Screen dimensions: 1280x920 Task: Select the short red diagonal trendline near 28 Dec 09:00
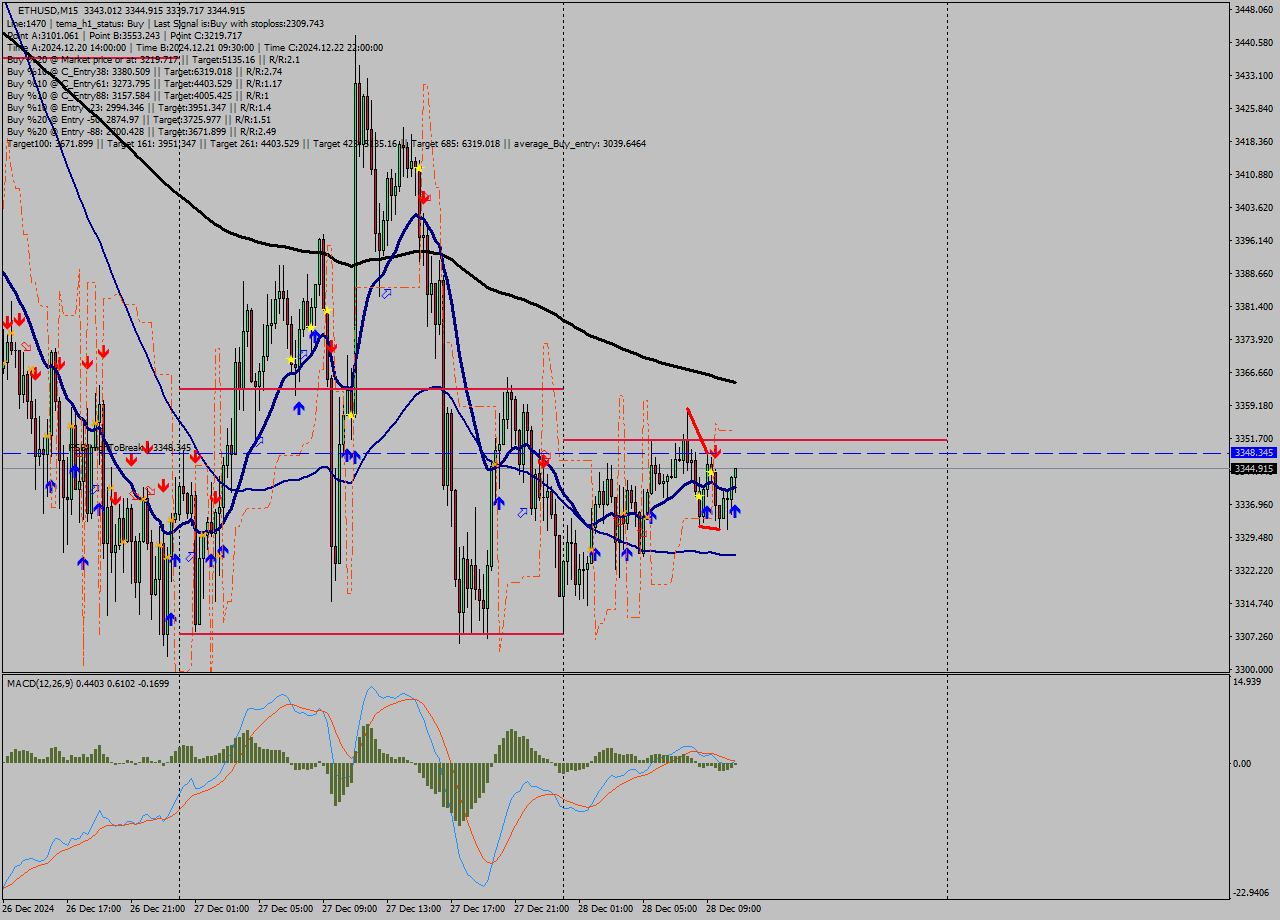699,430
